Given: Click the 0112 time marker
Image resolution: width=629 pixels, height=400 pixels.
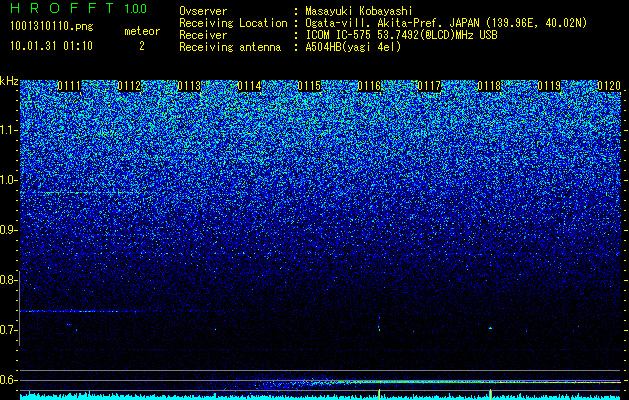Looking at the screenshot, I should point(129,86).
